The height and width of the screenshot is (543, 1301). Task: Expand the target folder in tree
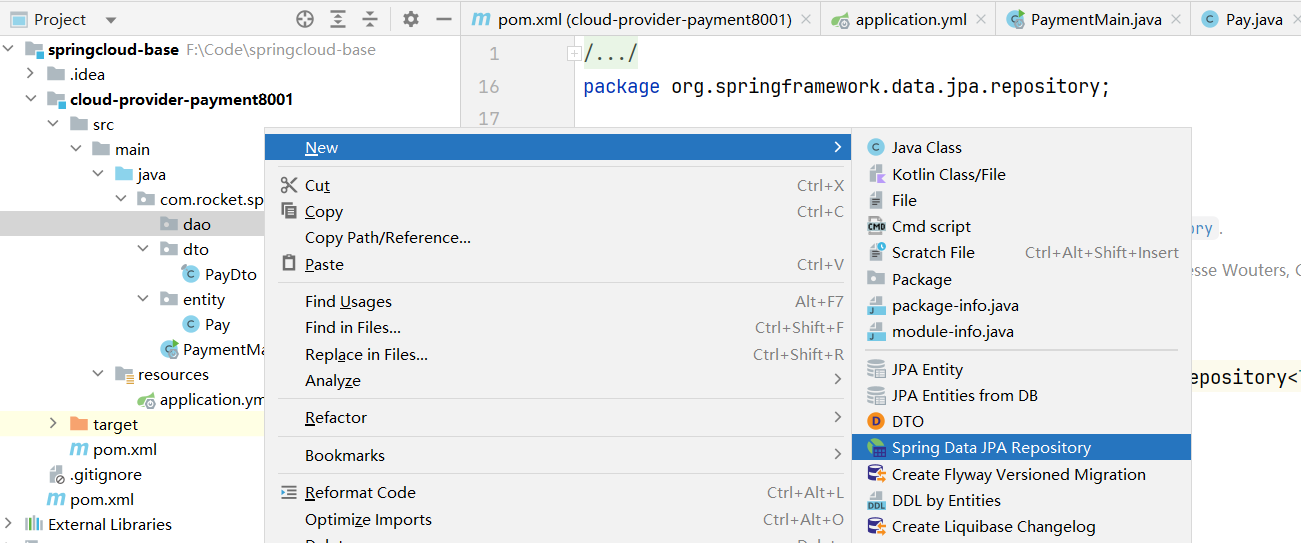point(53,425)
